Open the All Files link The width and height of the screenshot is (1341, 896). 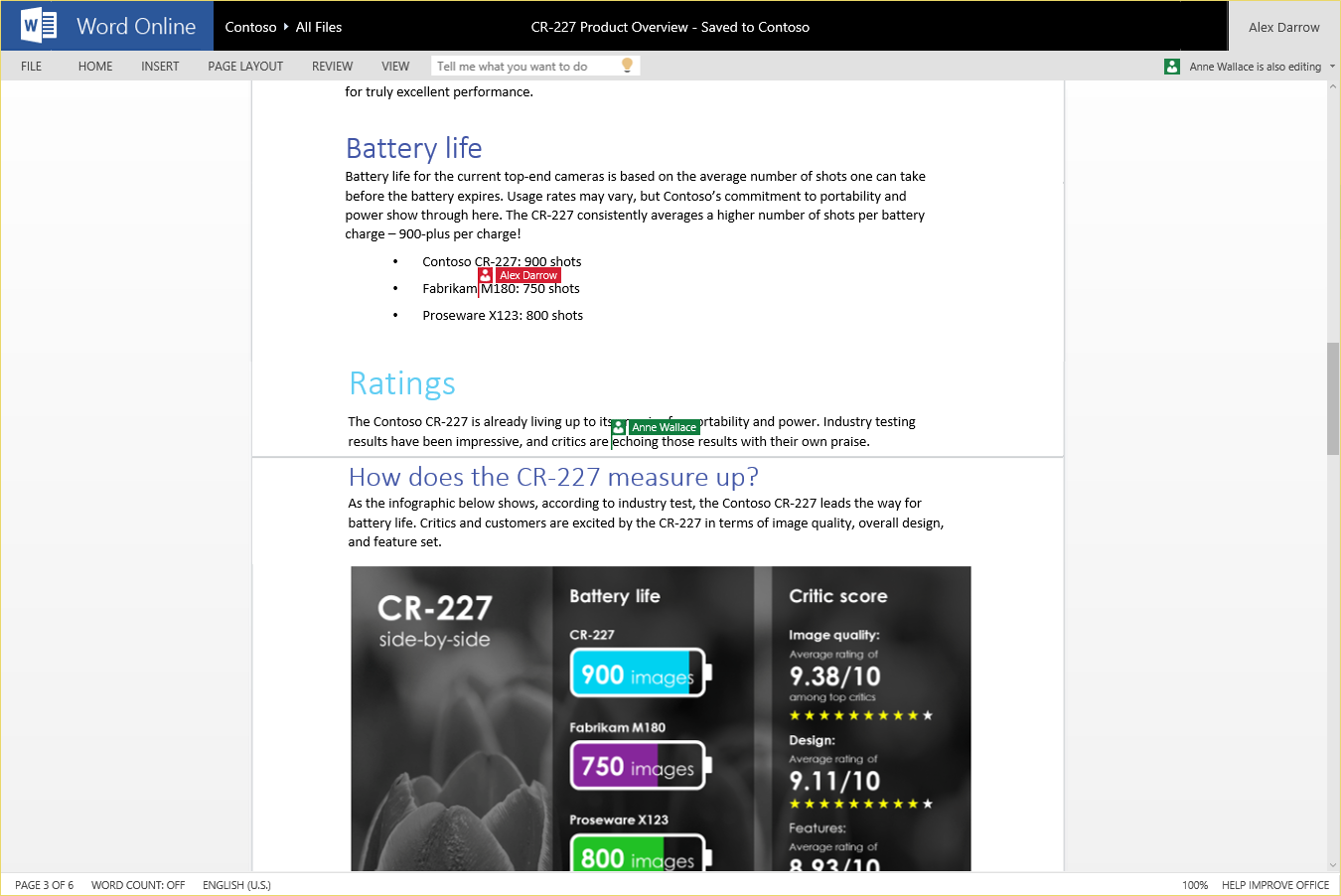[x=319, y=27]
